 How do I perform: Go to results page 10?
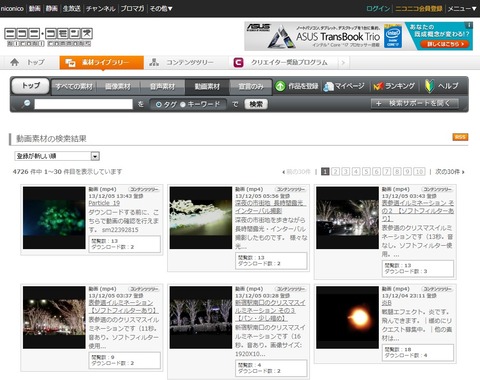(419, 172)
